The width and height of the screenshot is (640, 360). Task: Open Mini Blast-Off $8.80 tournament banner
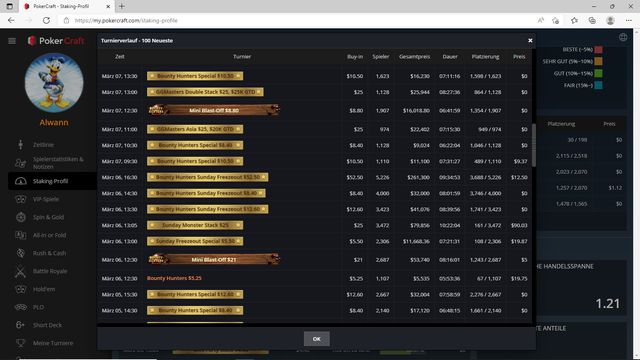(214, 110)
